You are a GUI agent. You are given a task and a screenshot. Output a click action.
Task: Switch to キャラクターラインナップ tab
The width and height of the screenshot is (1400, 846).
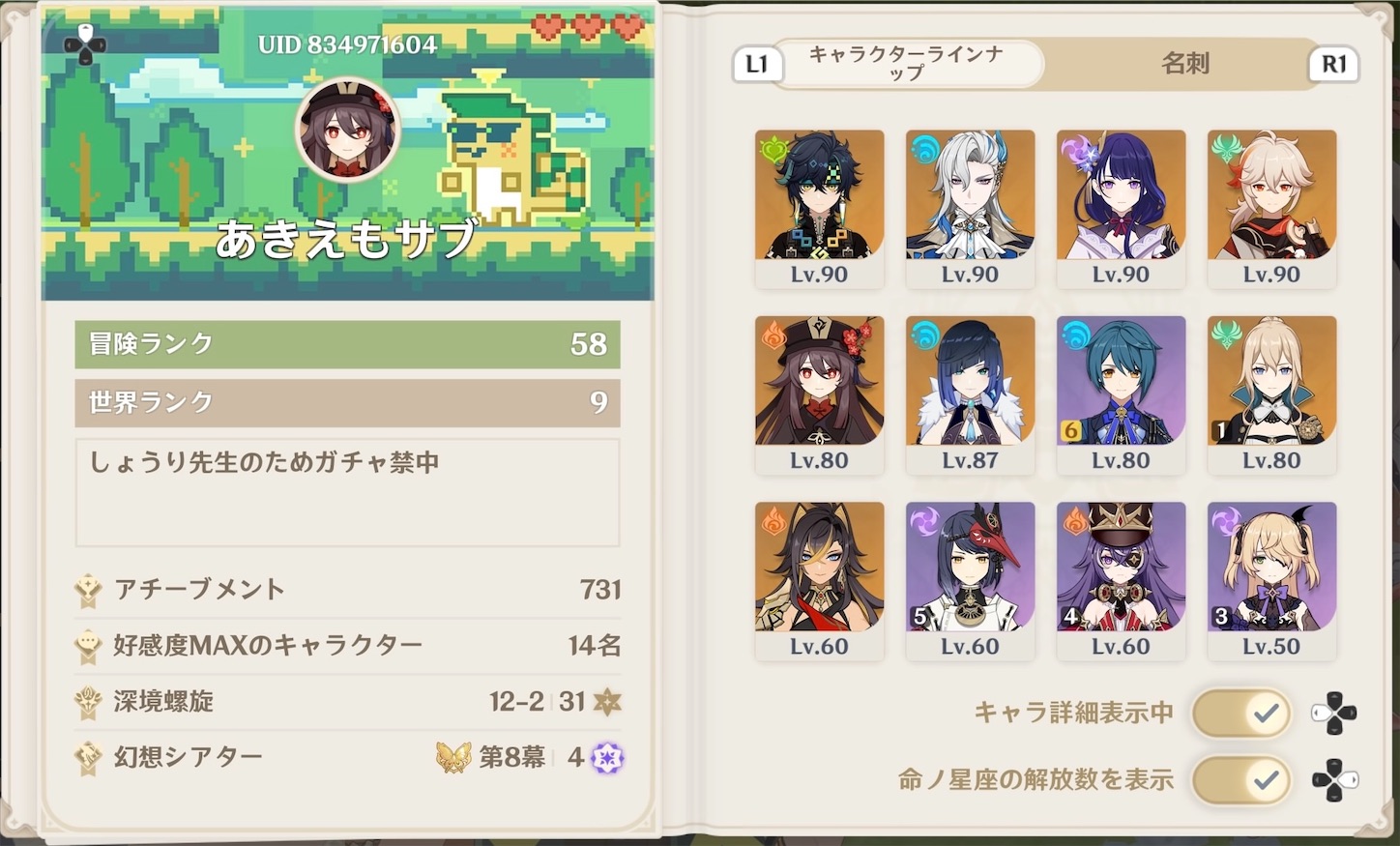(x=906, y=64)
